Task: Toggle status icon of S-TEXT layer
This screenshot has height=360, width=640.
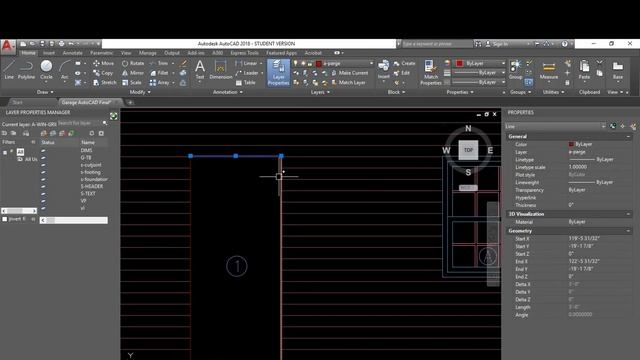Action: (x=43, y=193)
